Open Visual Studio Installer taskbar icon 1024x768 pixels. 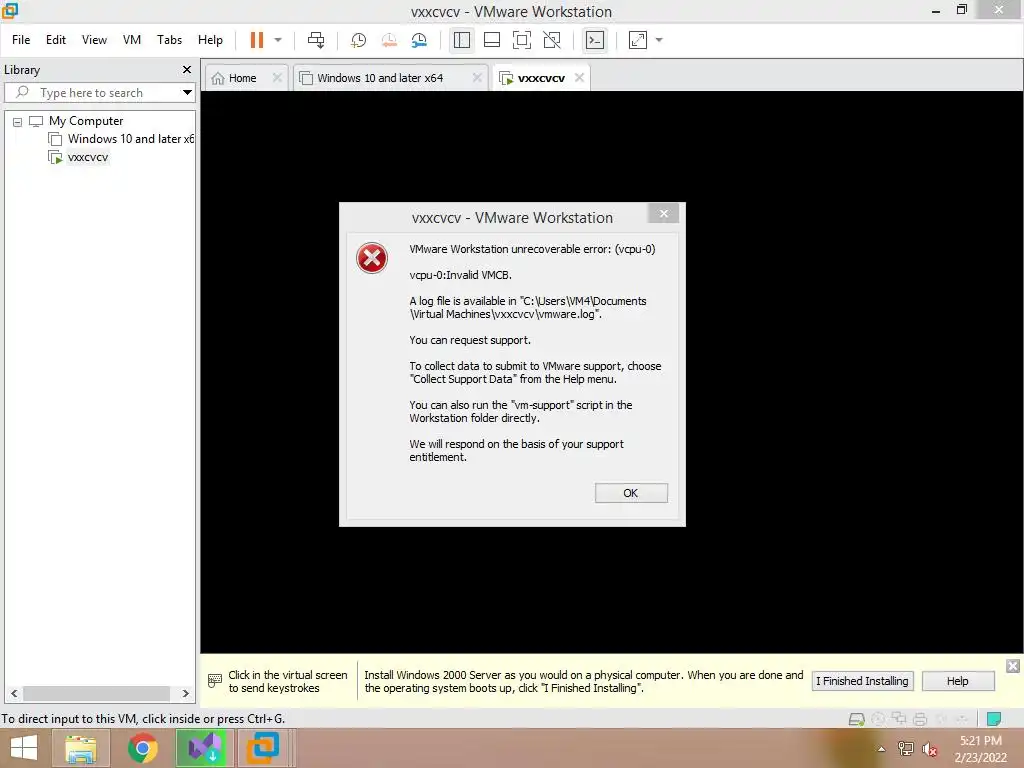pyautogui.click(x=202, y=748)
